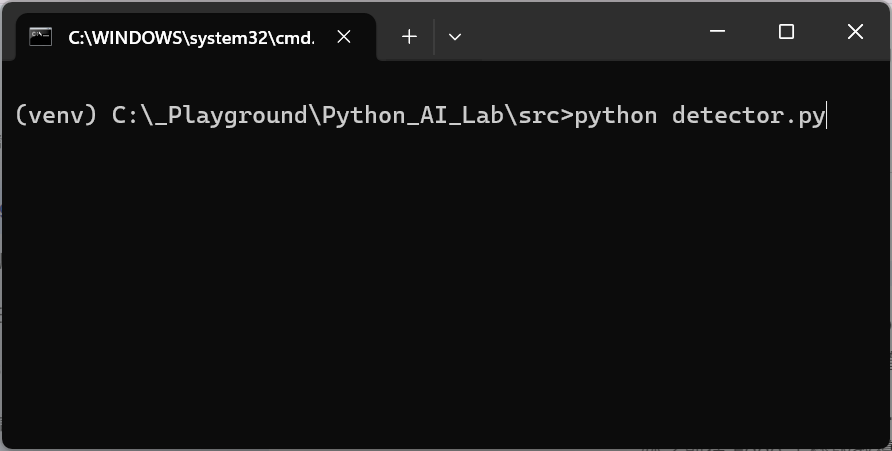Open a new terminal tab
The width and height of the screenshot is (892, 451).
click(x=409, y=37)
